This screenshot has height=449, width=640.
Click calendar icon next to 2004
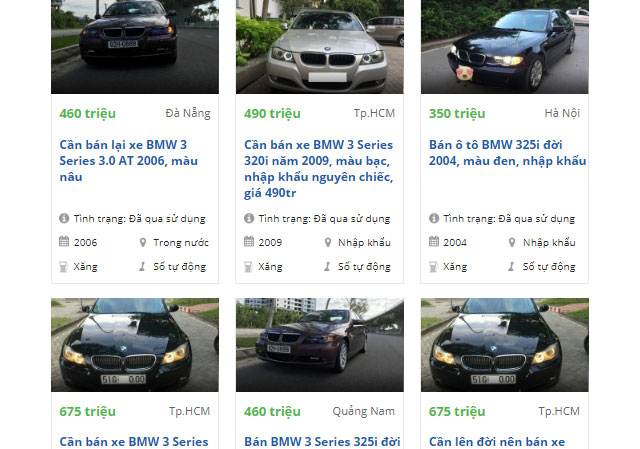(434, 242)
